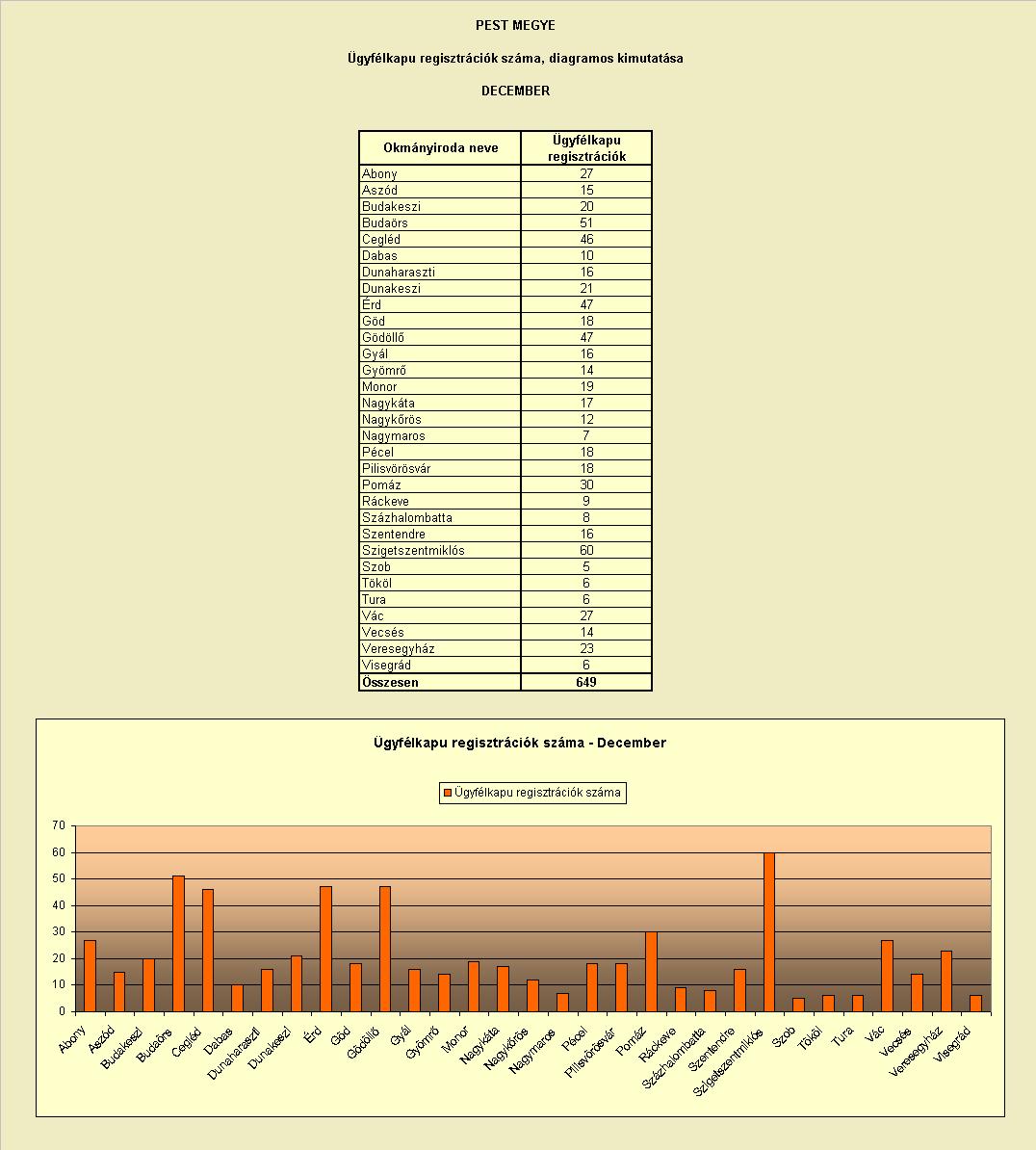Viewport: 1036px width, 1150px height.
Task: Click the "Abony" label on the chart's horizontal axis
Action: 72,1039
